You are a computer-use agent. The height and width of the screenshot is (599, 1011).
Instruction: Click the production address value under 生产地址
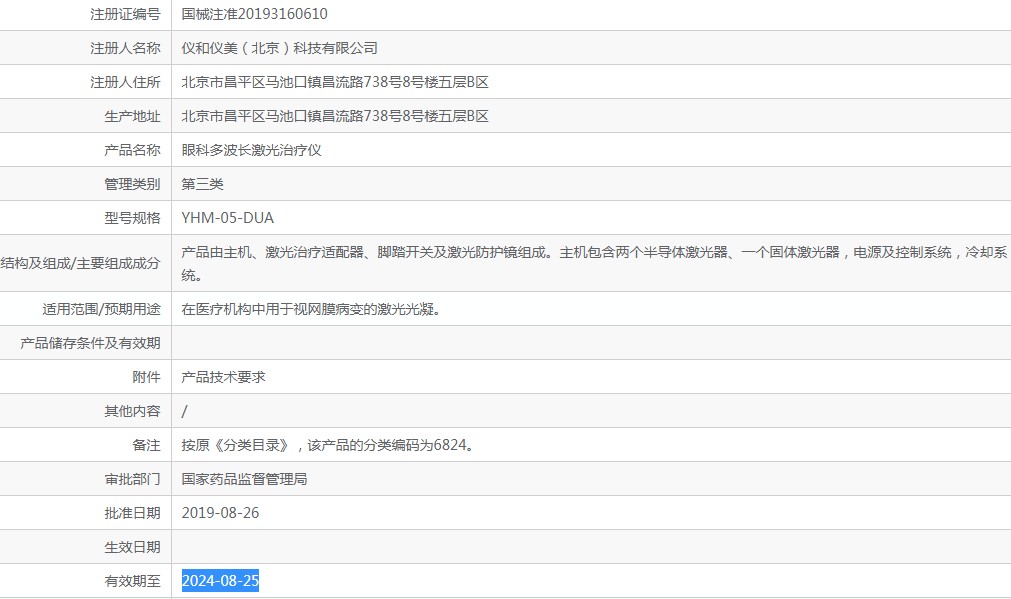point(335,117)
